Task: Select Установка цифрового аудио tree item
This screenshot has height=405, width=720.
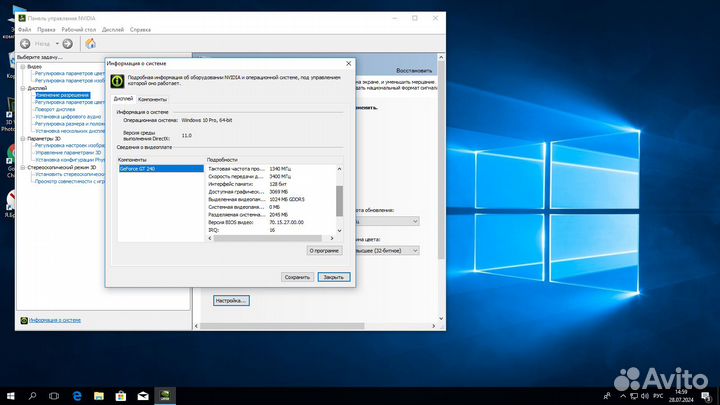Action: (x=68, y=117)
